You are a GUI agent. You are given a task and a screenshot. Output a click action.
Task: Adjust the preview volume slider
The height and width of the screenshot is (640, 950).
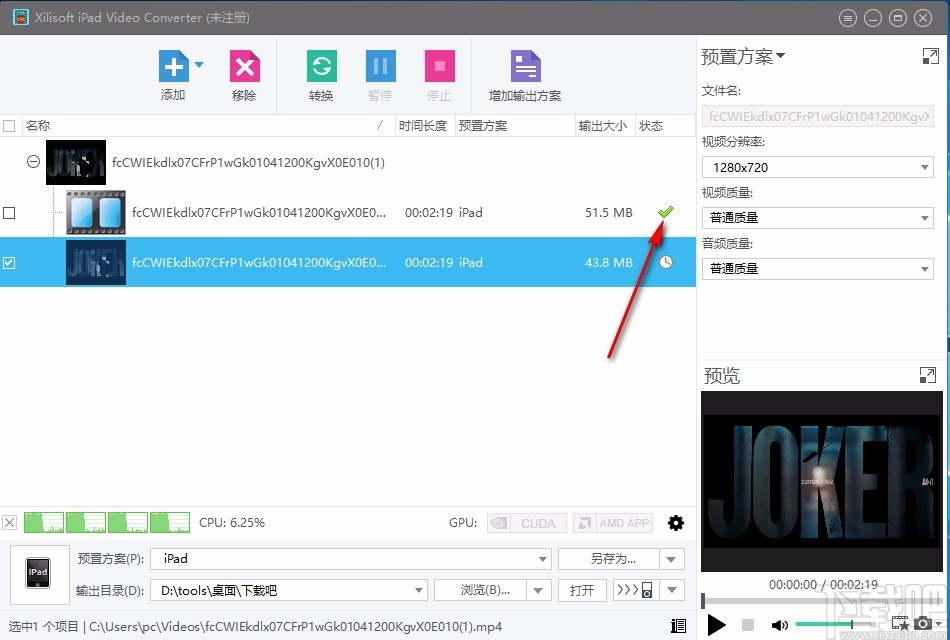(838, 624)
